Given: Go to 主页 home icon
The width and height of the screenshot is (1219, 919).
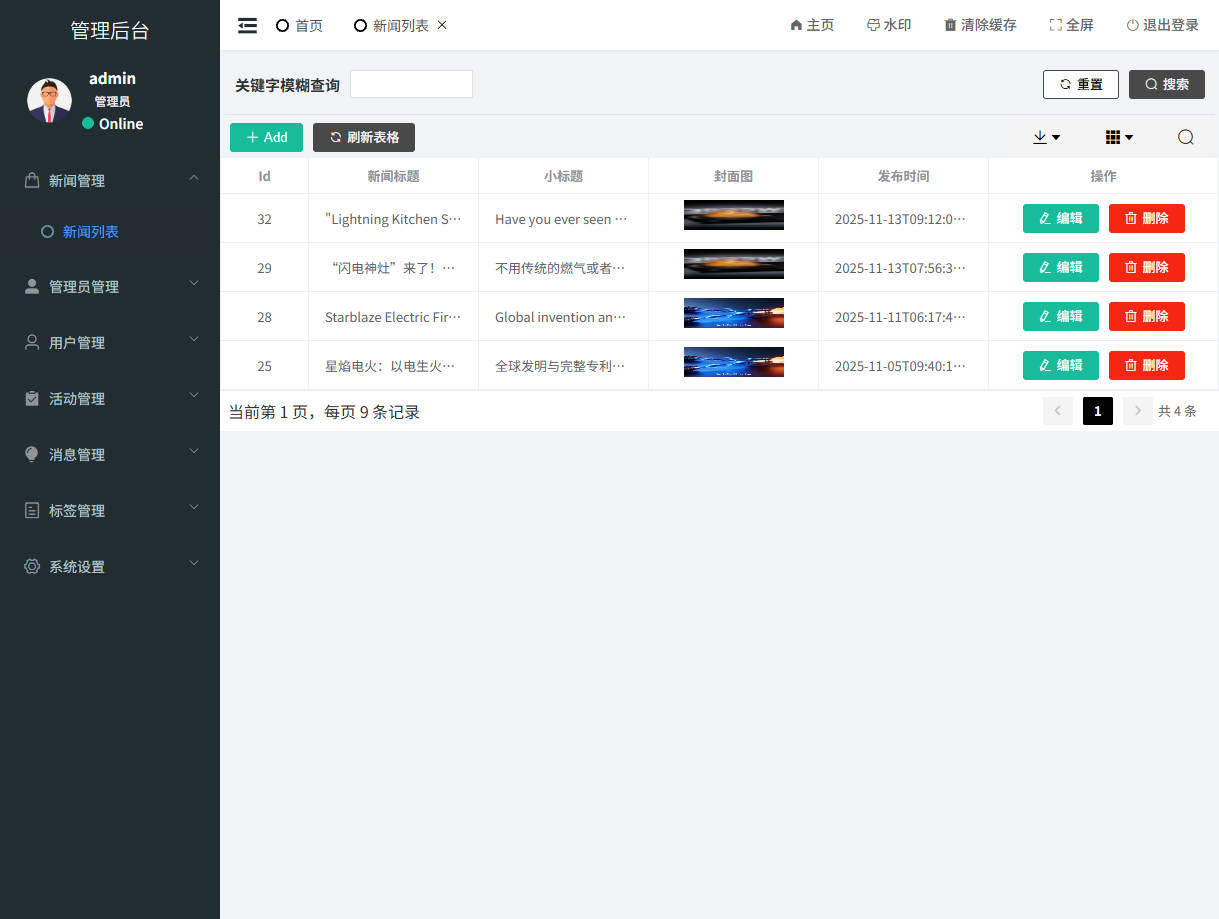Looking at the screenshot, I should tap(796, 26).
